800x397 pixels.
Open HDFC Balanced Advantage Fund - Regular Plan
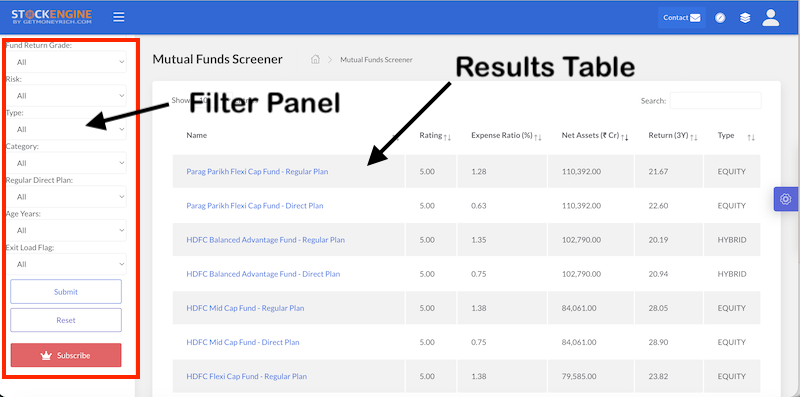(265, 240)
